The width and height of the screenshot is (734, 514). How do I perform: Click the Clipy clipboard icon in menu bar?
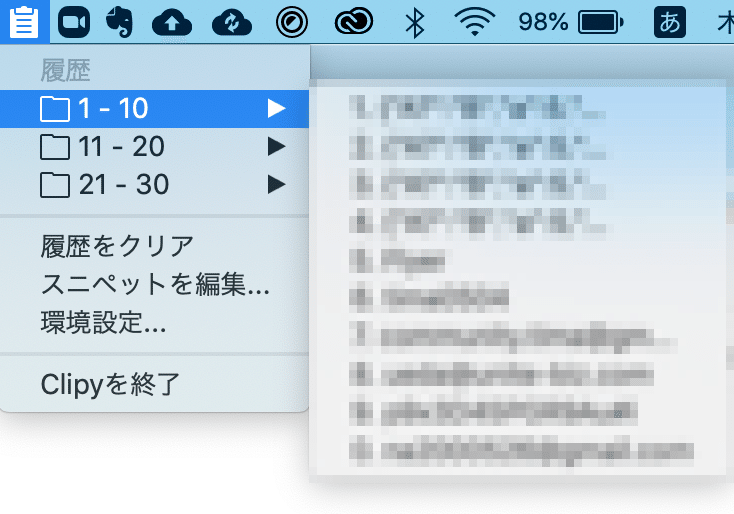24,22
